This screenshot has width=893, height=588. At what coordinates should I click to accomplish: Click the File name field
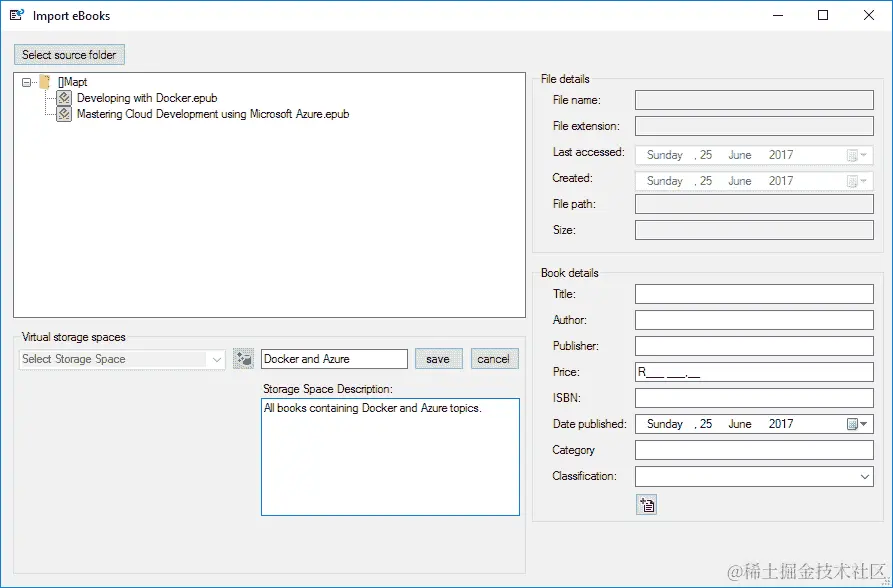754,100
